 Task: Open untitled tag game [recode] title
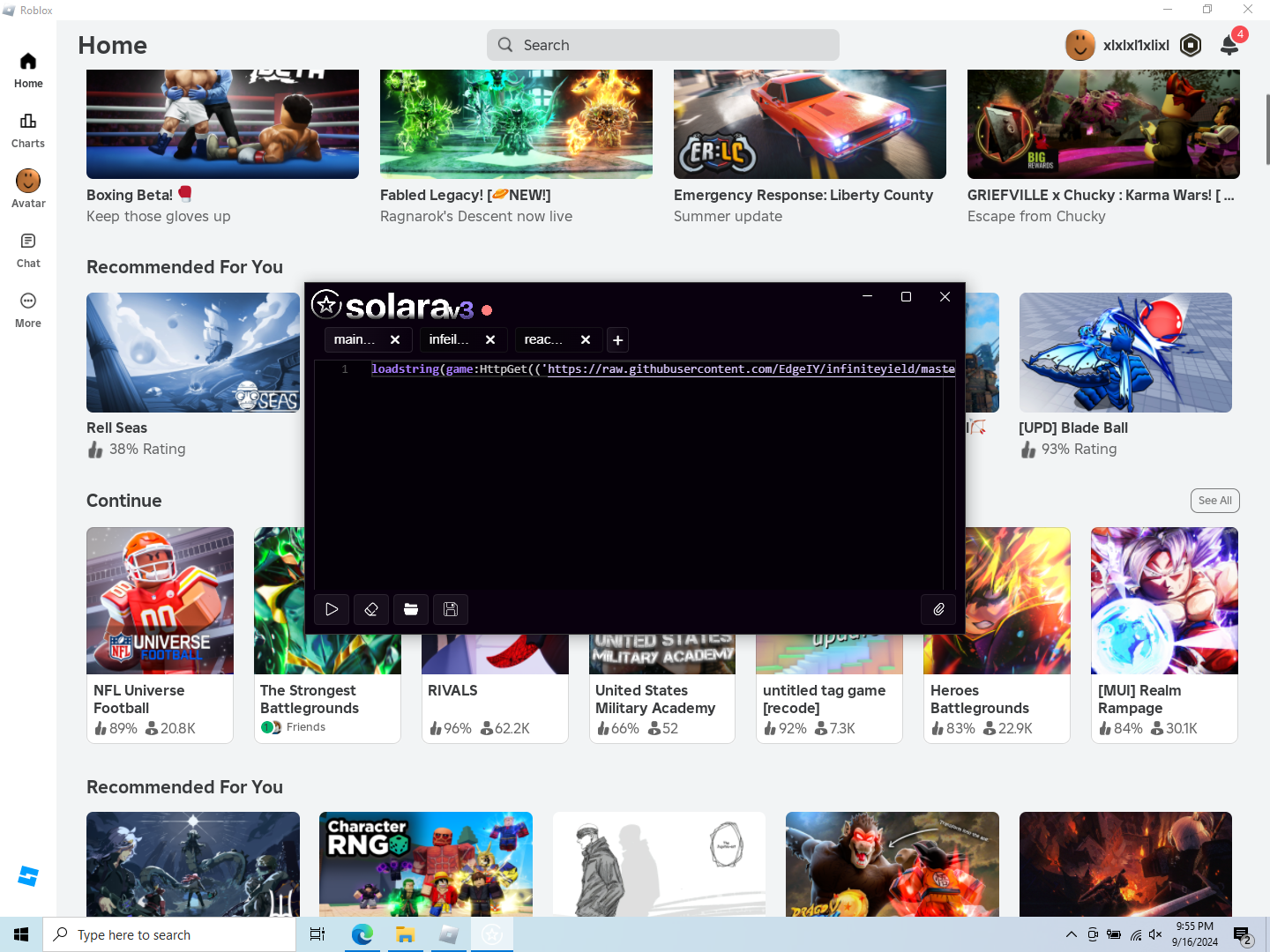(x=824, y=699)
